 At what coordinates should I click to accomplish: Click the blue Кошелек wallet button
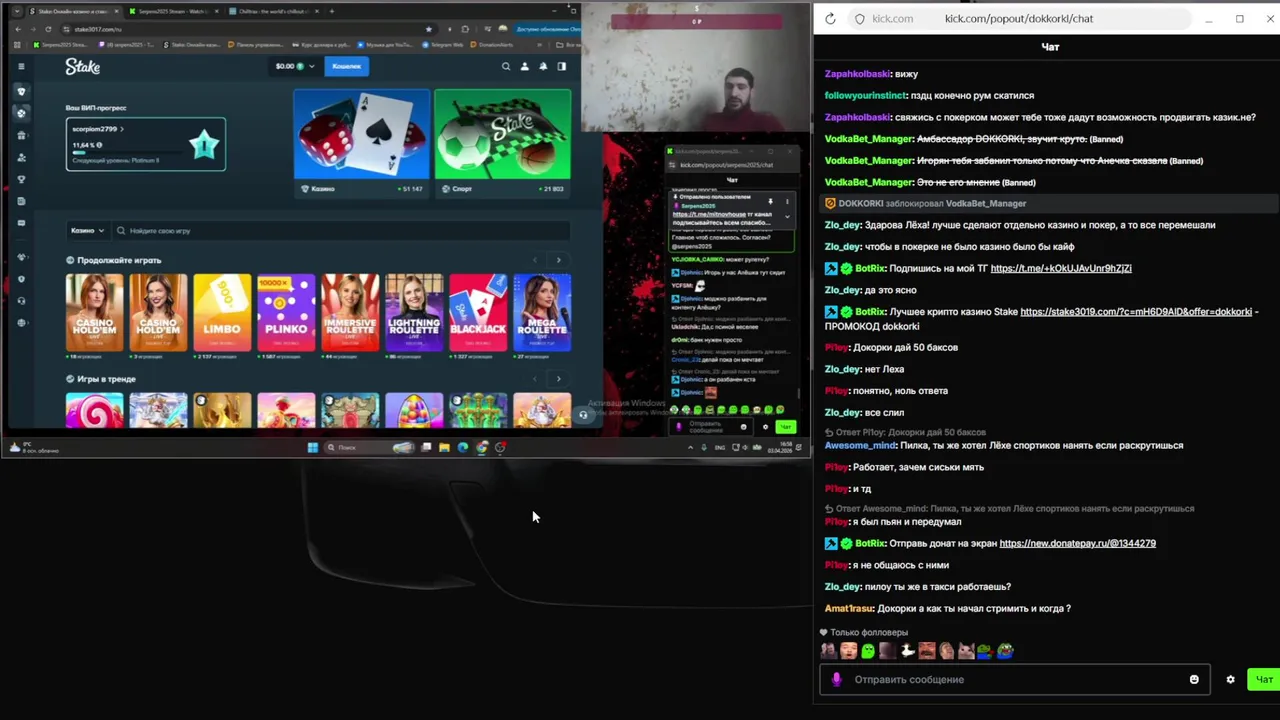pyautogui.click(x=346, y=66)
